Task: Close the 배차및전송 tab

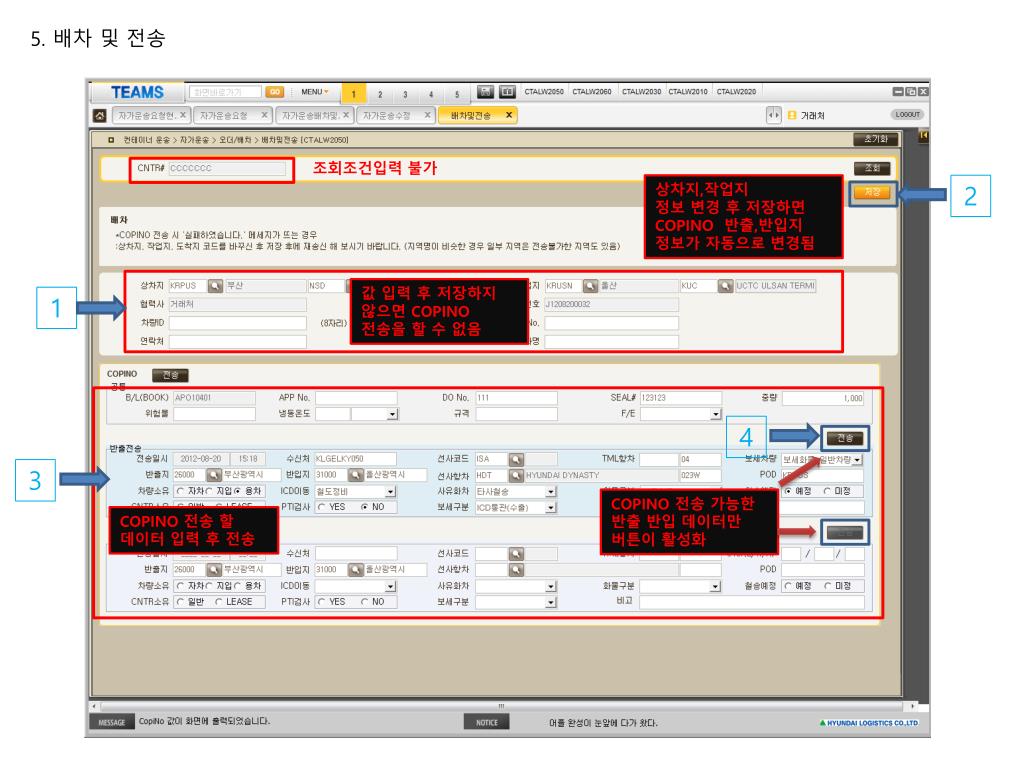Action: coord(509,115)
